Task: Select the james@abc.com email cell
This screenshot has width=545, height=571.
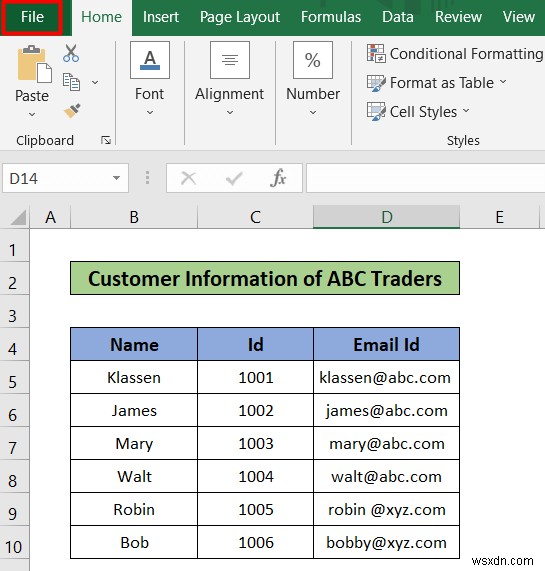Action: [x=387, y=410]
